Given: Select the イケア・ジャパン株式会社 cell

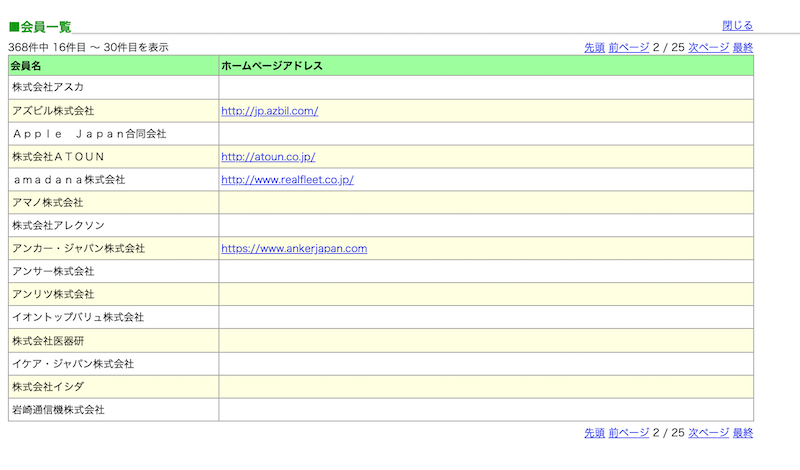Looking at the screenshot, I should point(114,364).
